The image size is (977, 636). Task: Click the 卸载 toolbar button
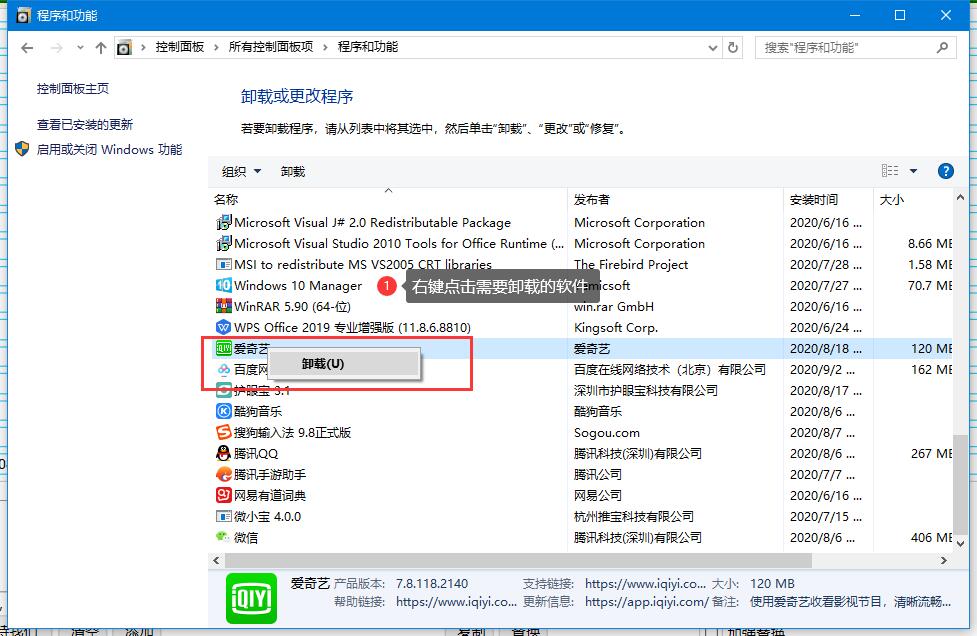(293, 171)
